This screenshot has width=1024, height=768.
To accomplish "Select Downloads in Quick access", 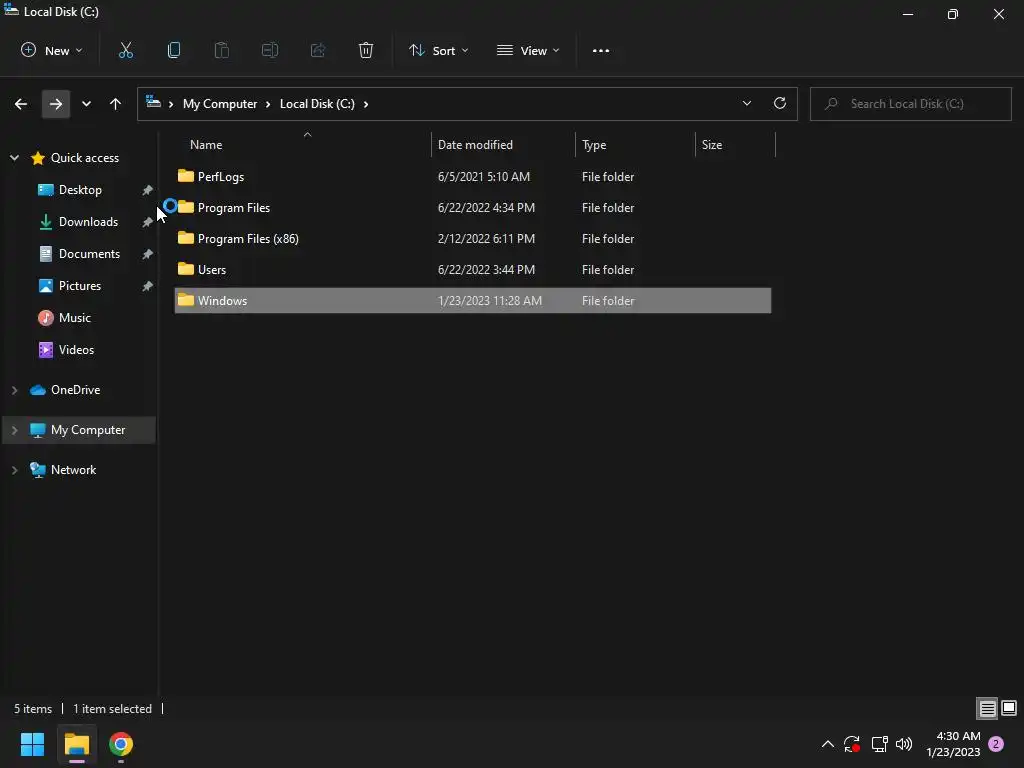I will click(88, 221).
